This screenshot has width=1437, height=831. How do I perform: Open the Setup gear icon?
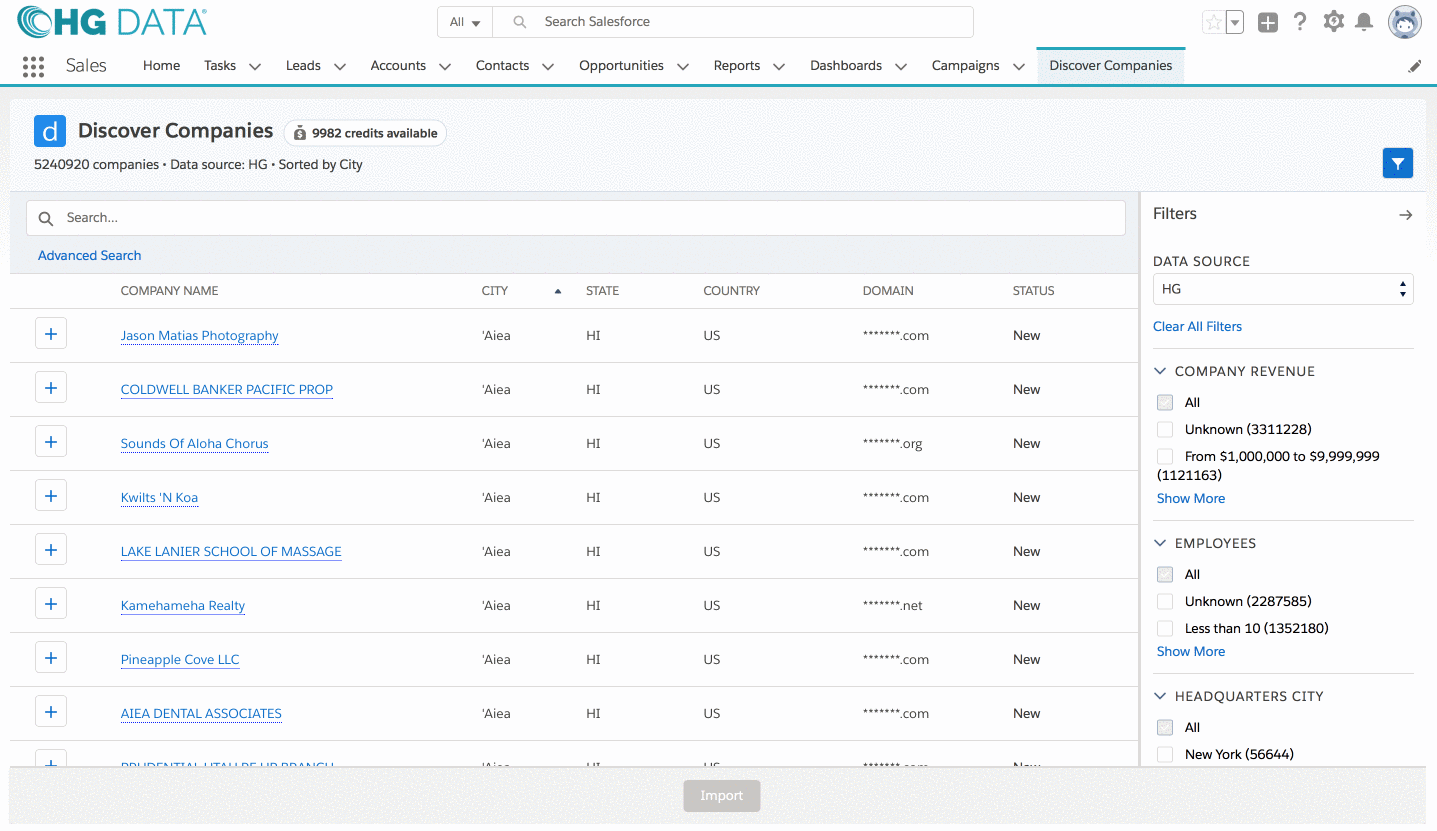click(x=1333, y=22)
